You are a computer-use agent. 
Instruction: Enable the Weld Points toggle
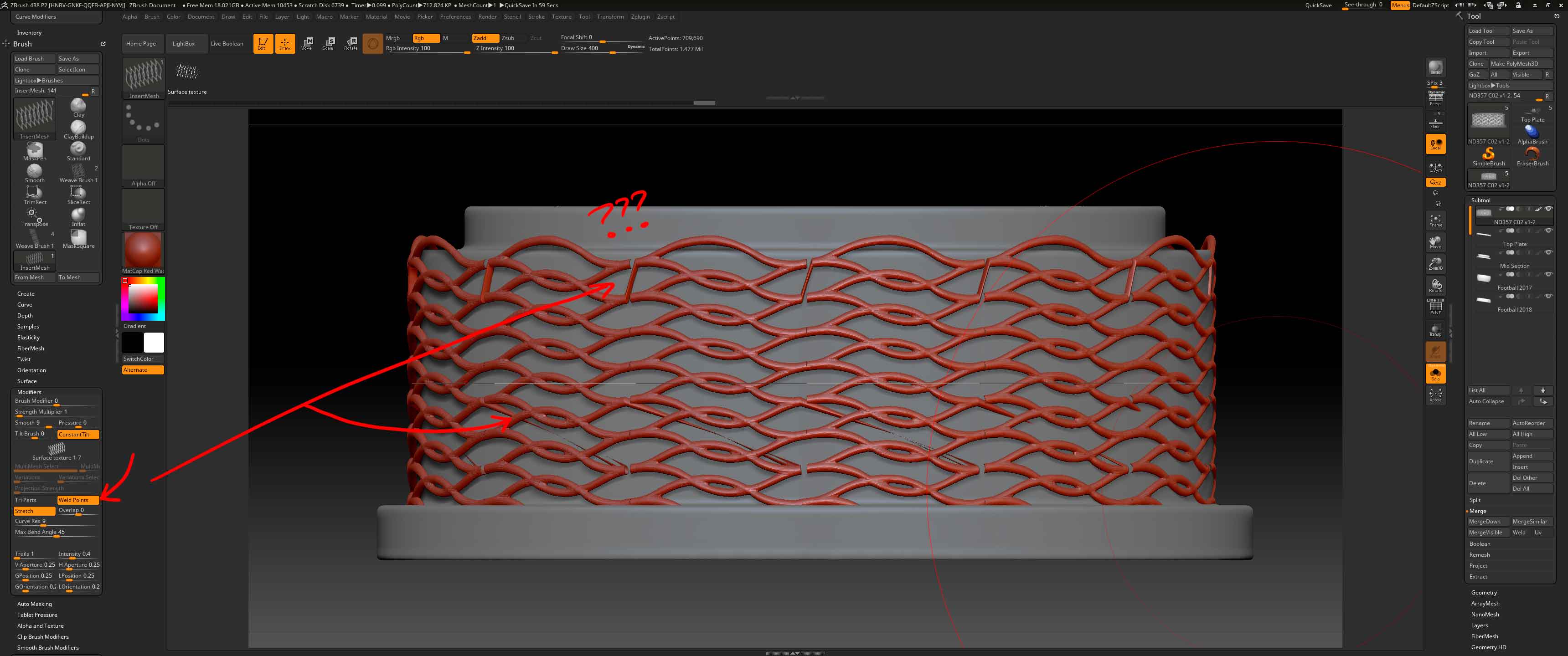78,500
